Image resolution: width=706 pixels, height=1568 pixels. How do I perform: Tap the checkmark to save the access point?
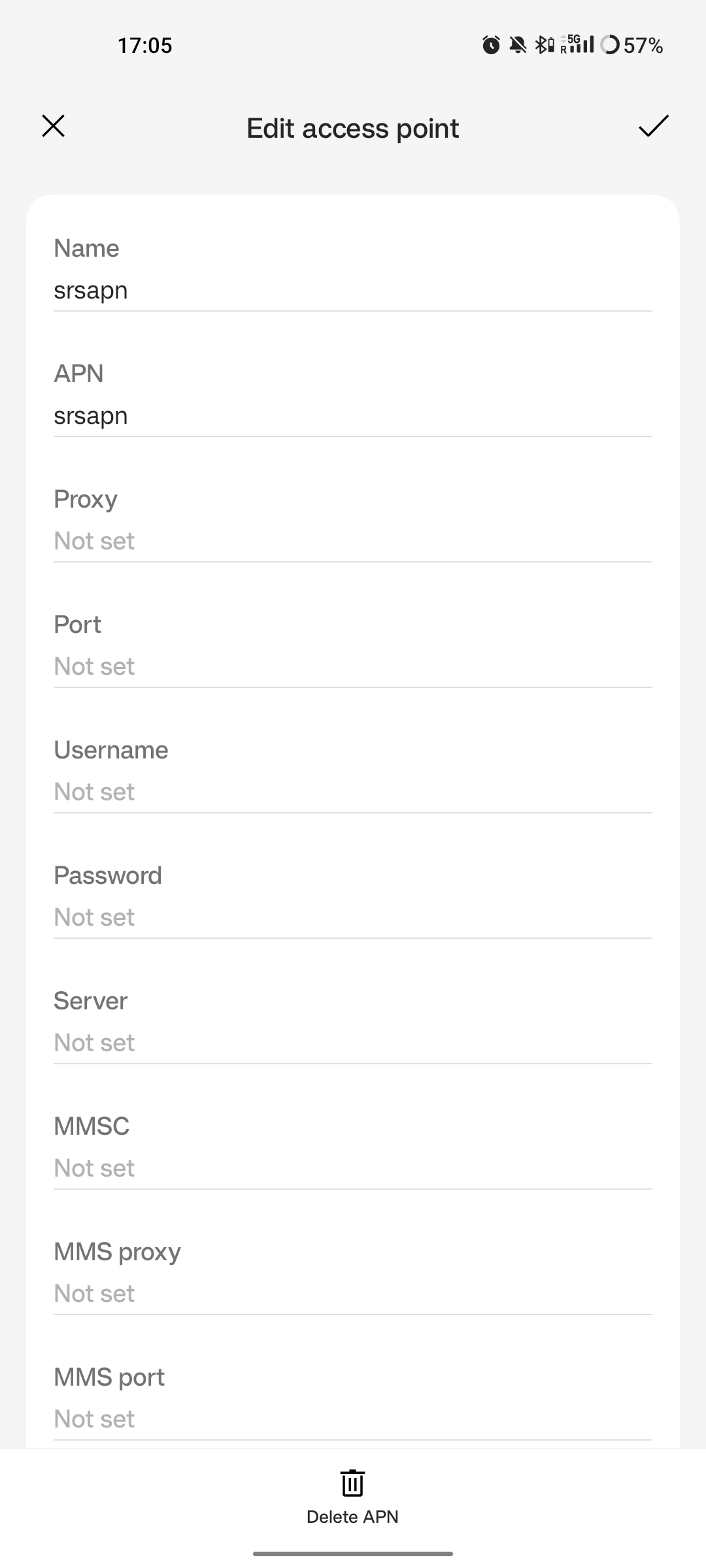point(654,126)
